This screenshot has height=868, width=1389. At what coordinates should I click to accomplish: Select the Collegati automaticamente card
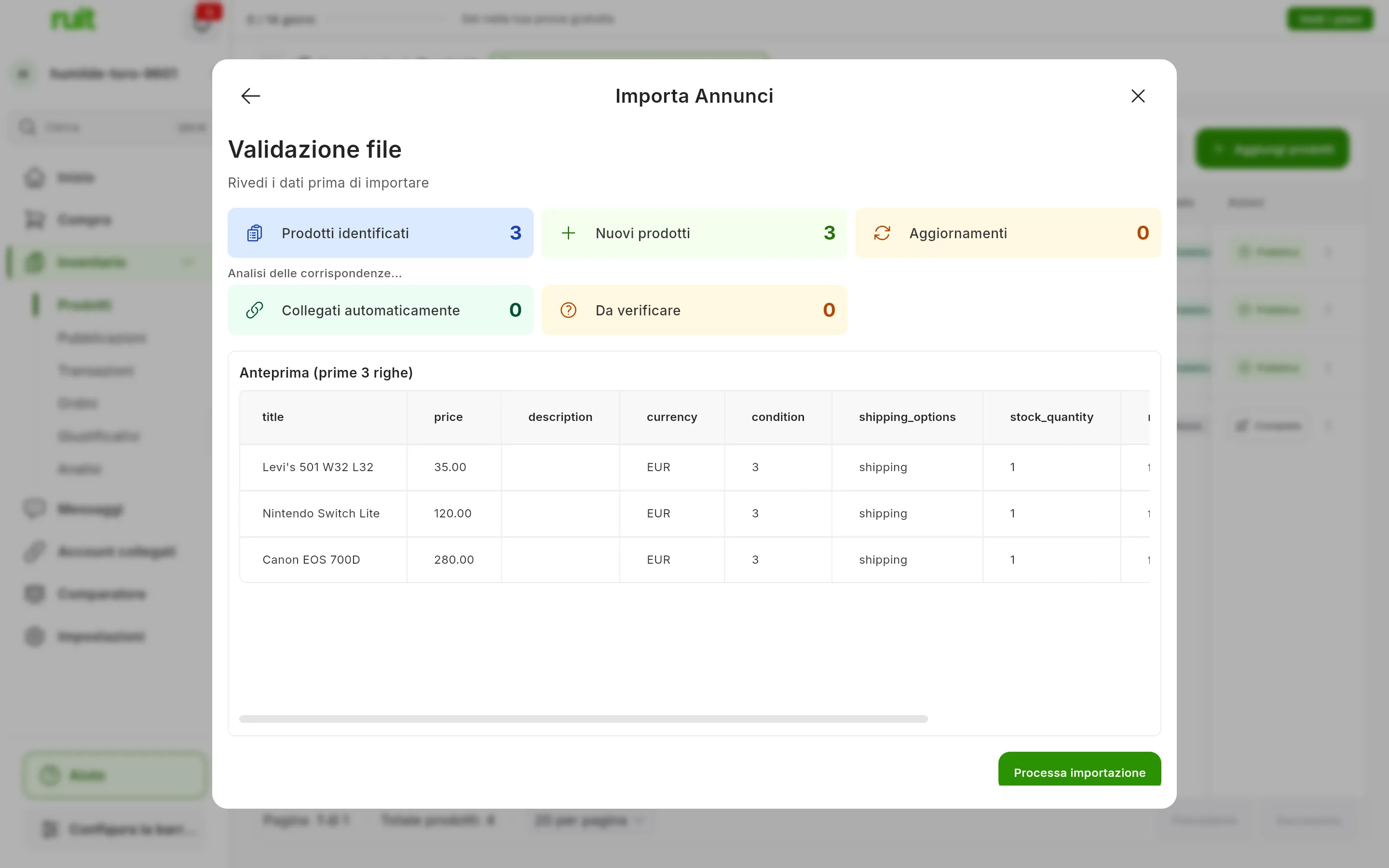tap(381, 310)
